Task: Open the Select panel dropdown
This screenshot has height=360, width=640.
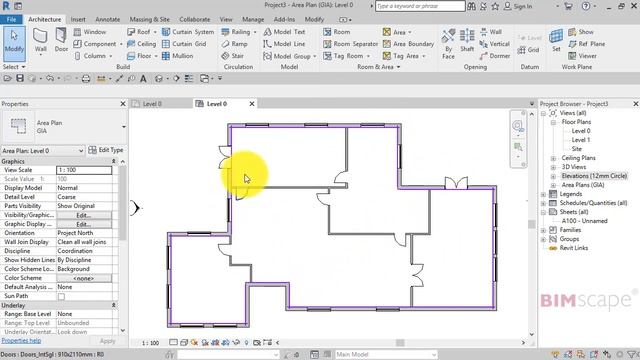Action: tap(14, 67)
